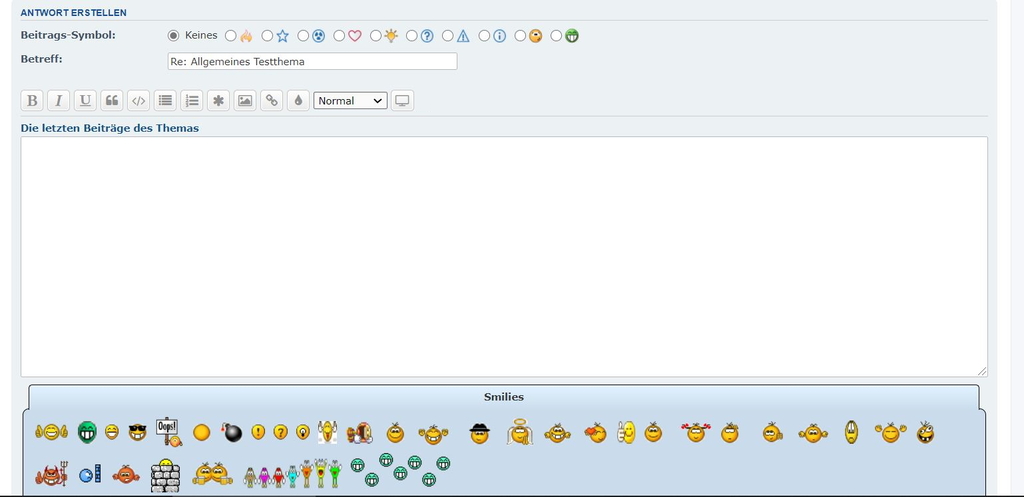Insert the red devil smiley with trident

[52, 474]
